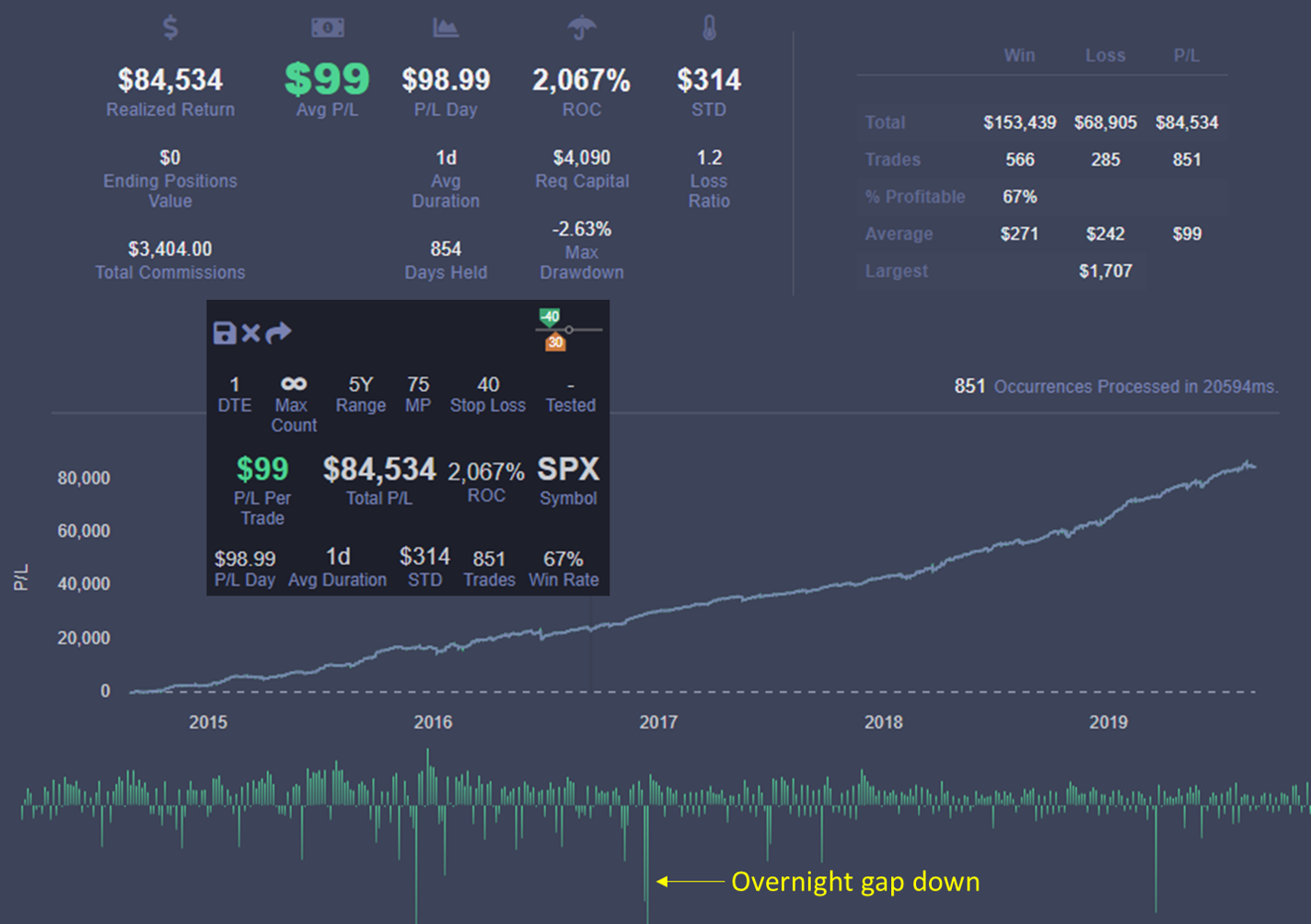Viewport: 1311px width, 924px height.
Task: Click the 285 losing trades cell
Action: 1105,160
